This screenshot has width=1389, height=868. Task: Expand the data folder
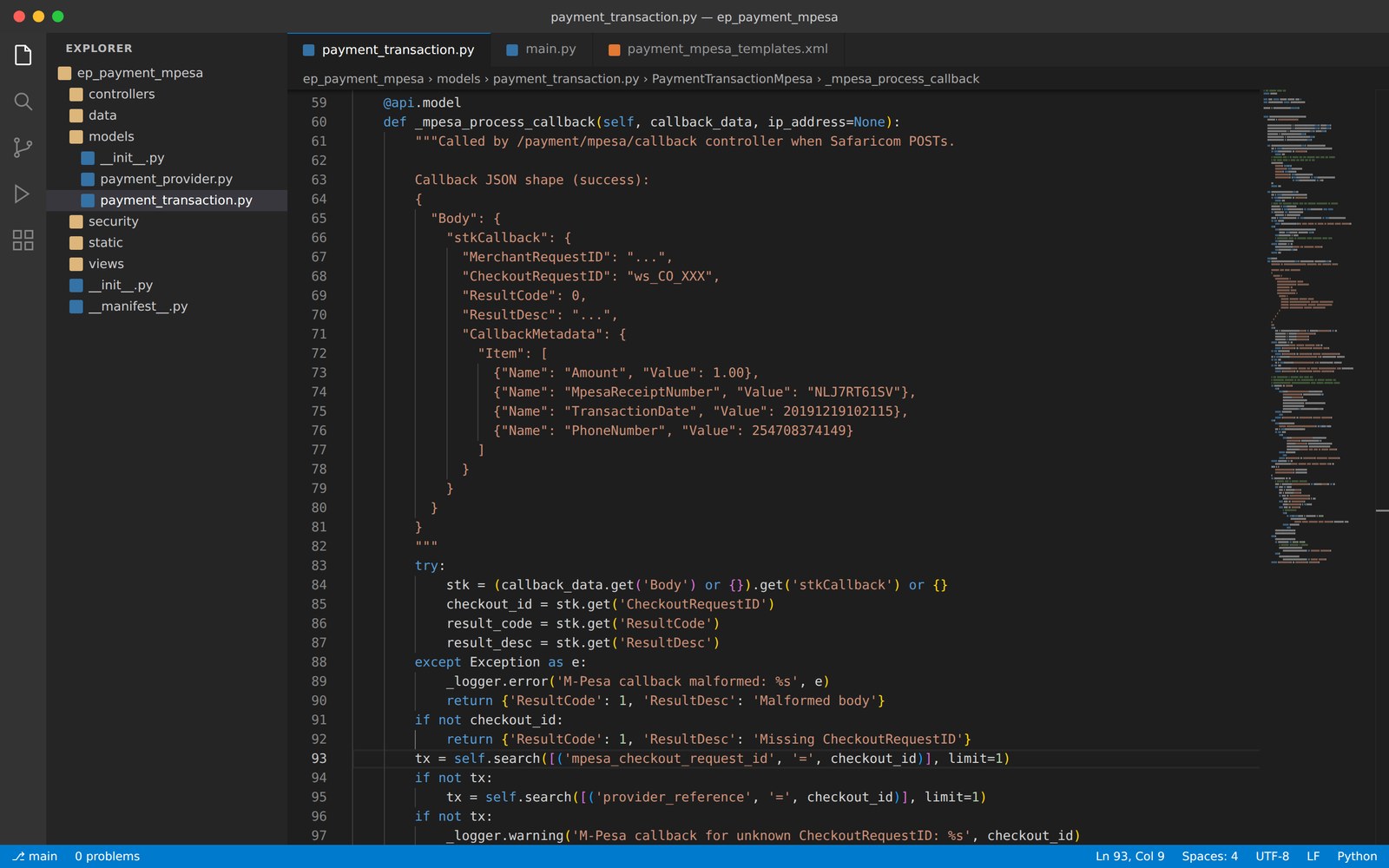point(167,115)
